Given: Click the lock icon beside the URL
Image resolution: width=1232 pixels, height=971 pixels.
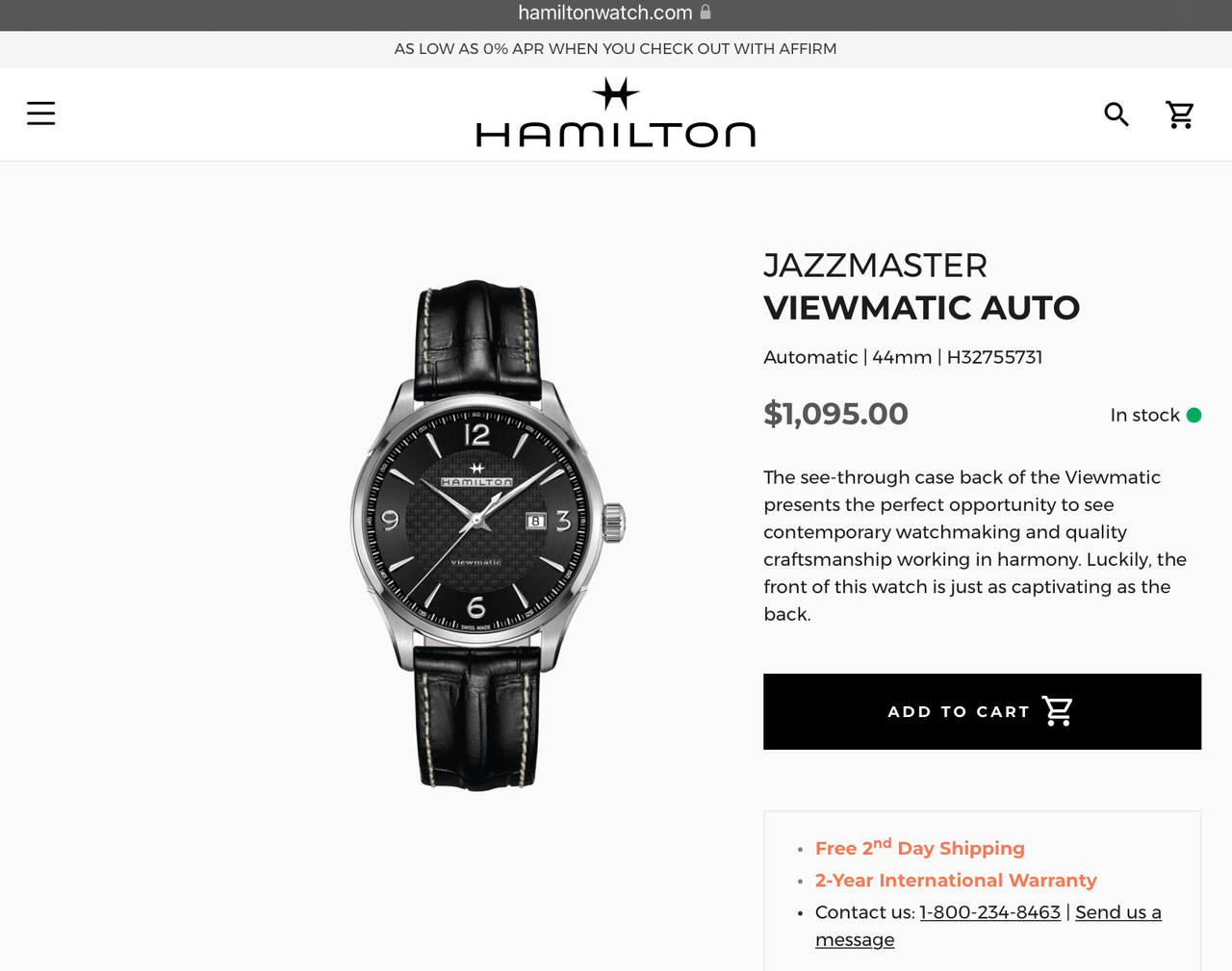Looking at the screenshot, I should (x=706, y=13).
